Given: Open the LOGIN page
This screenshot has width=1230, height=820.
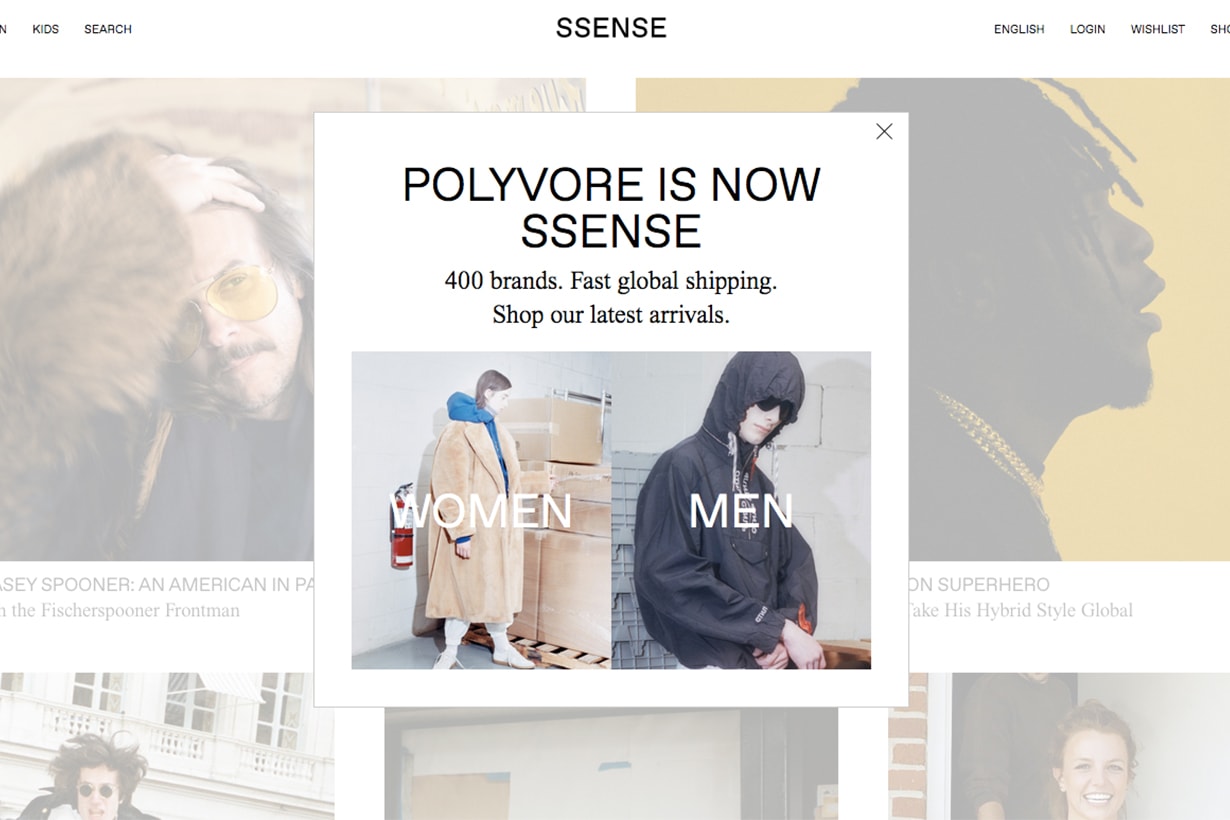Looking at the screenshot, I should [x=1087, y=29].
